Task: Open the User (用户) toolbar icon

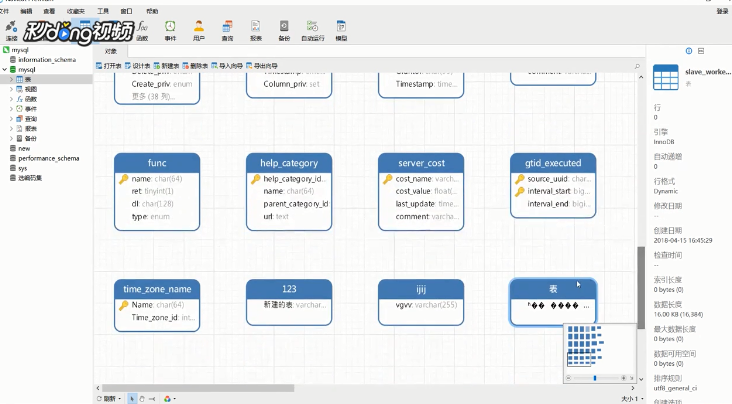Action: [x=199, y=31]
